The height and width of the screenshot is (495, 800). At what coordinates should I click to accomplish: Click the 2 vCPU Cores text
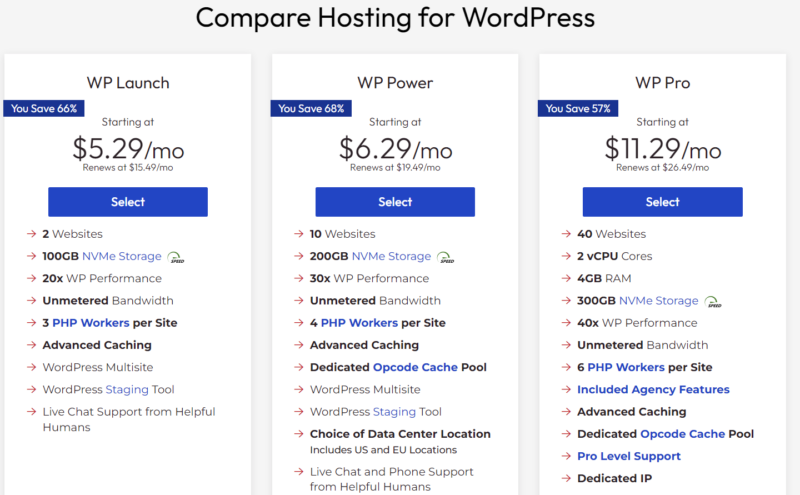coord(614,256)
